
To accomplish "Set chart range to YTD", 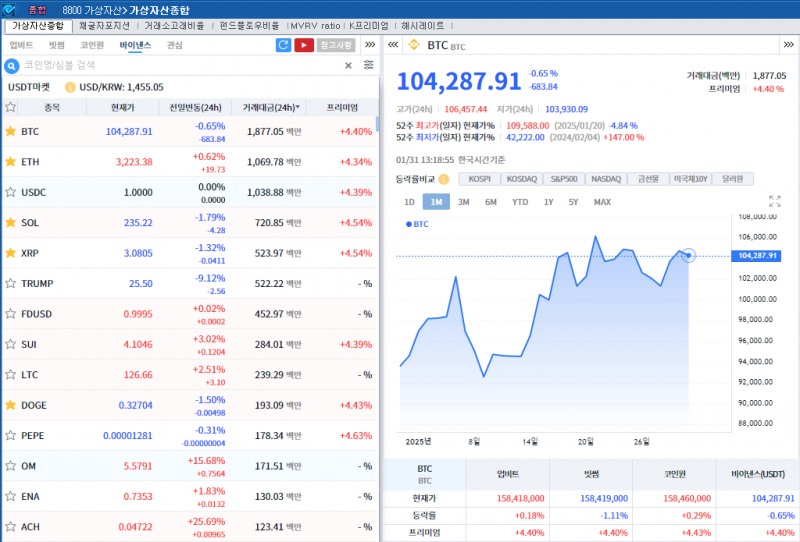I will [x=520, y=202].
